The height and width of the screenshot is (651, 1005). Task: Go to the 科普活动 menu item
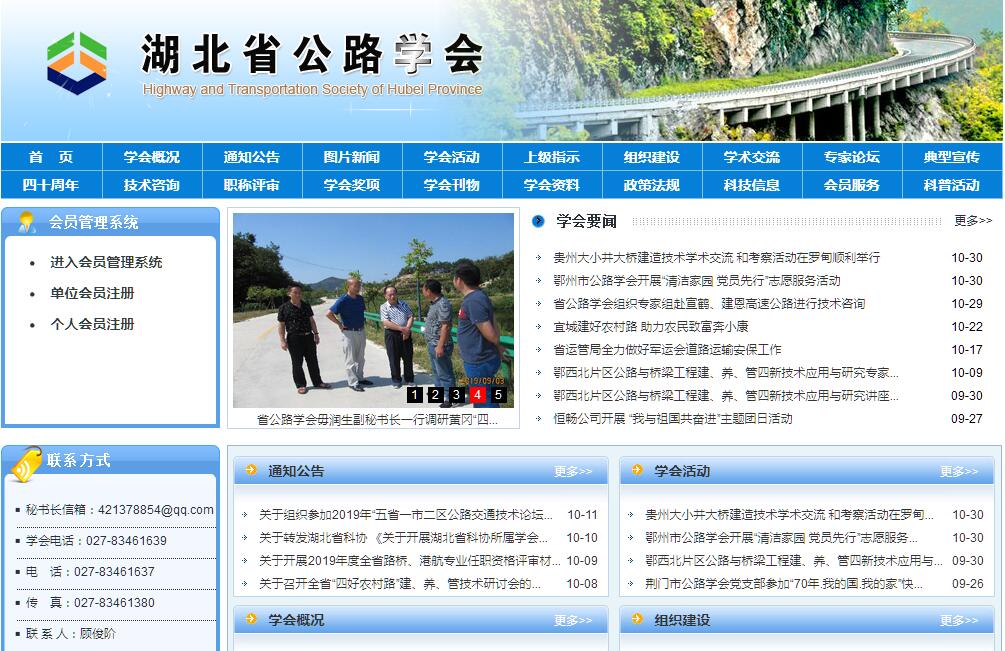click(x=952, y=185)
